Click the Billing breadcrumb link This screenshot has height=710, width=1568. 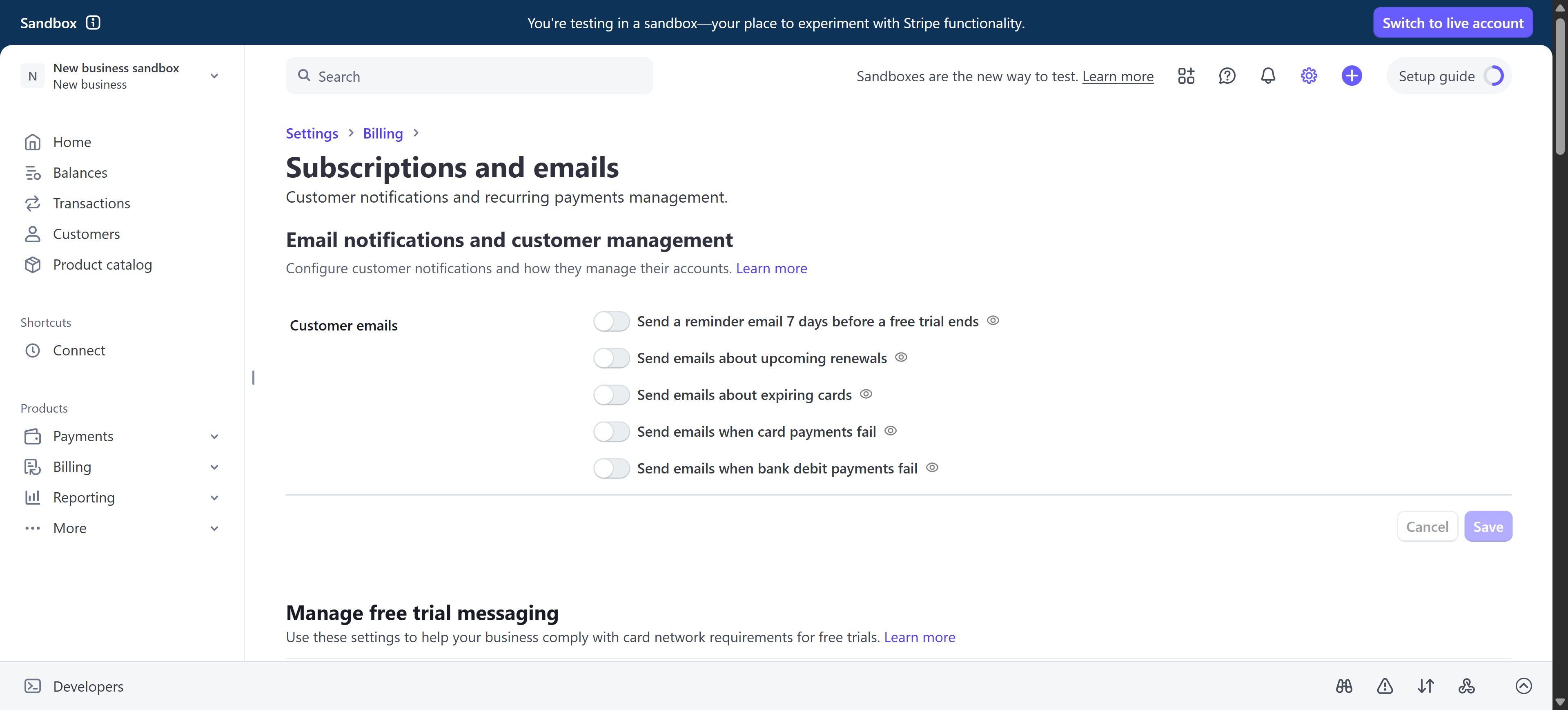[382, 133]
